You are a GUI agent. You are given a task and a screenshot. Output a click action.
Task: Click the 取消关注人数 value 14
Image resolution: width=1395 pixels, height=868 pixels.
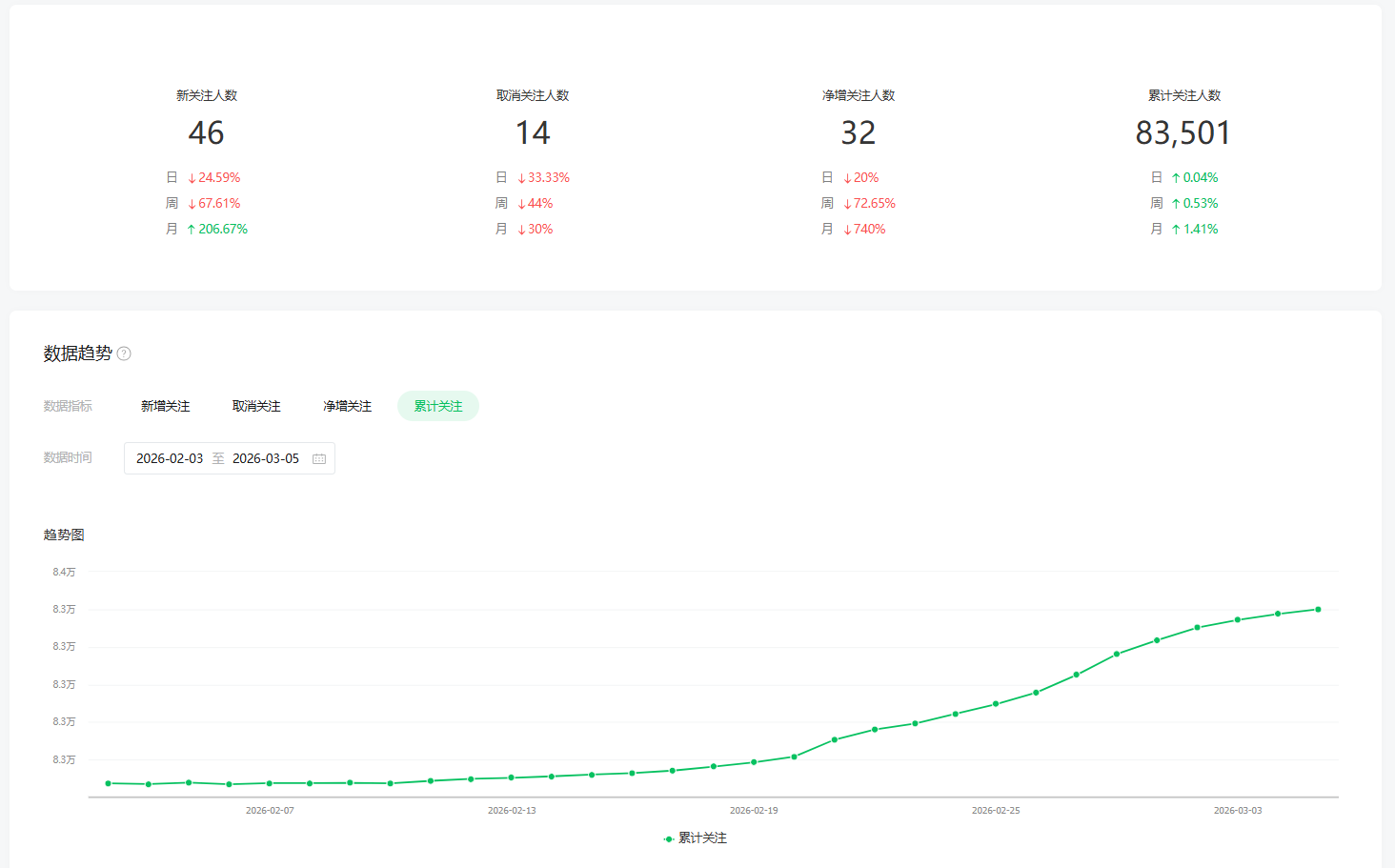[533, 132]
